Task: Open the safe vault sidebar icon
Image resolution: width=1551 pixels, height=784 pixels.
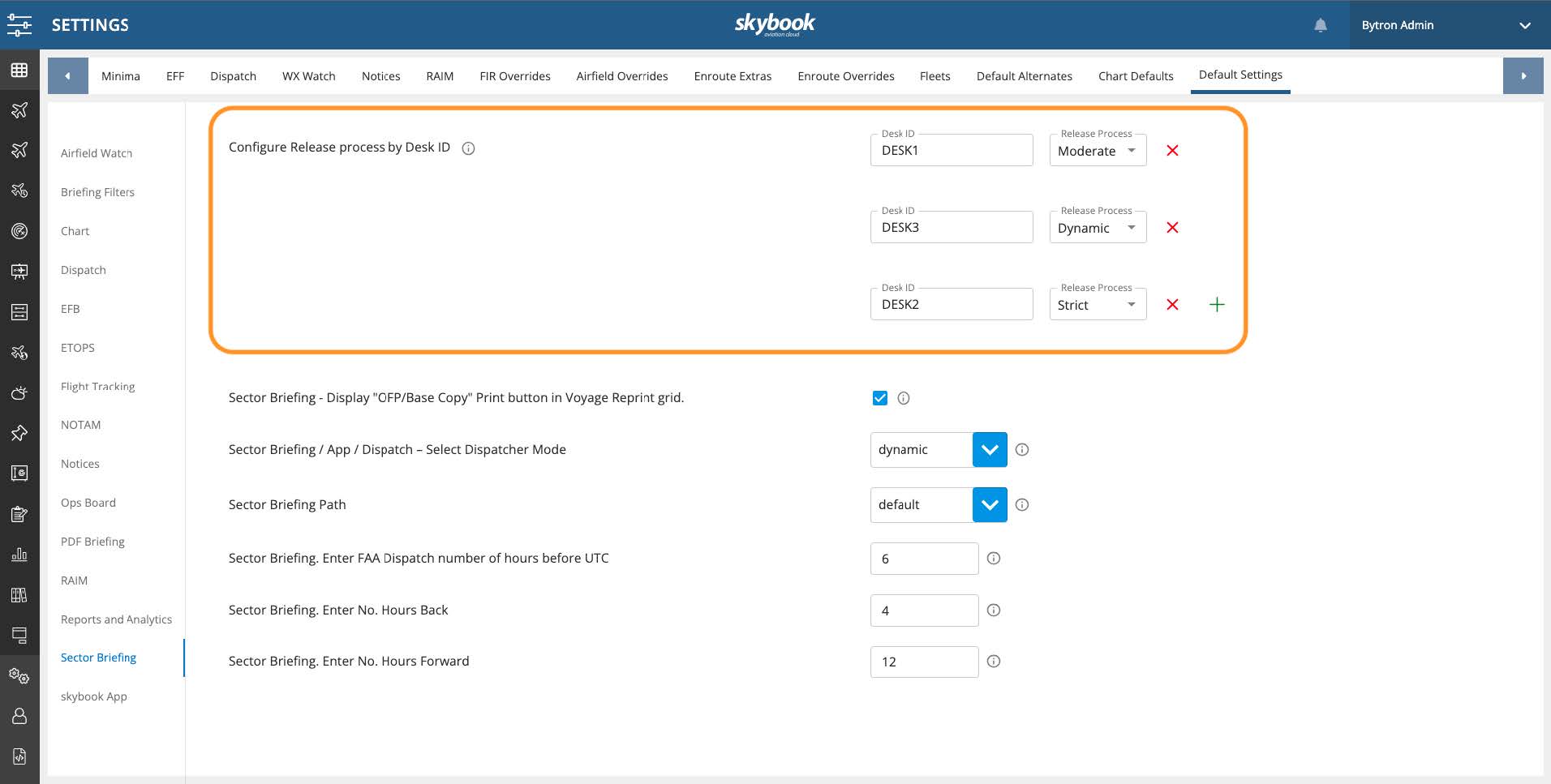Action: [x=19, y=473]
